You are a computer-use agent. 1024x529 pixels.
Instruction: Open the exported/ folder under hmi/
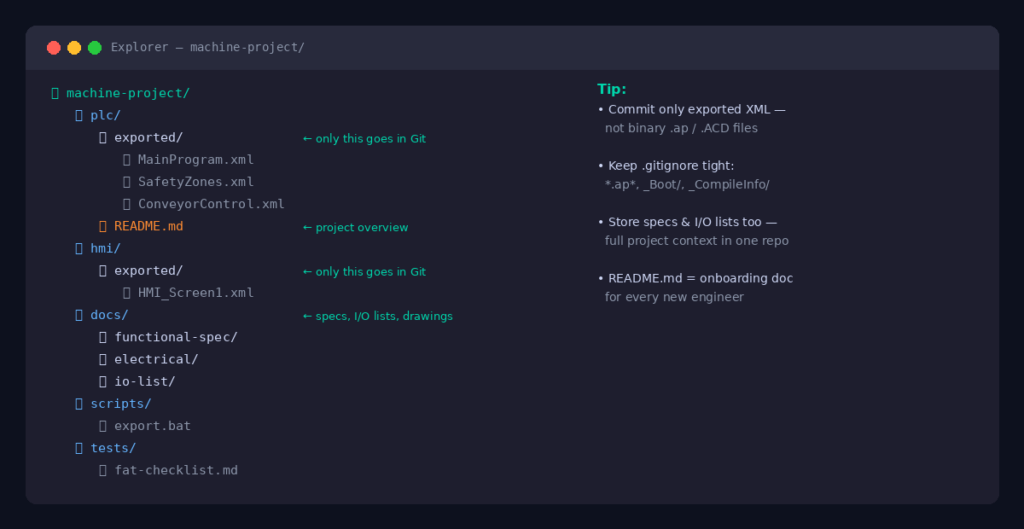pyautogui.click(x=148, y=271)
